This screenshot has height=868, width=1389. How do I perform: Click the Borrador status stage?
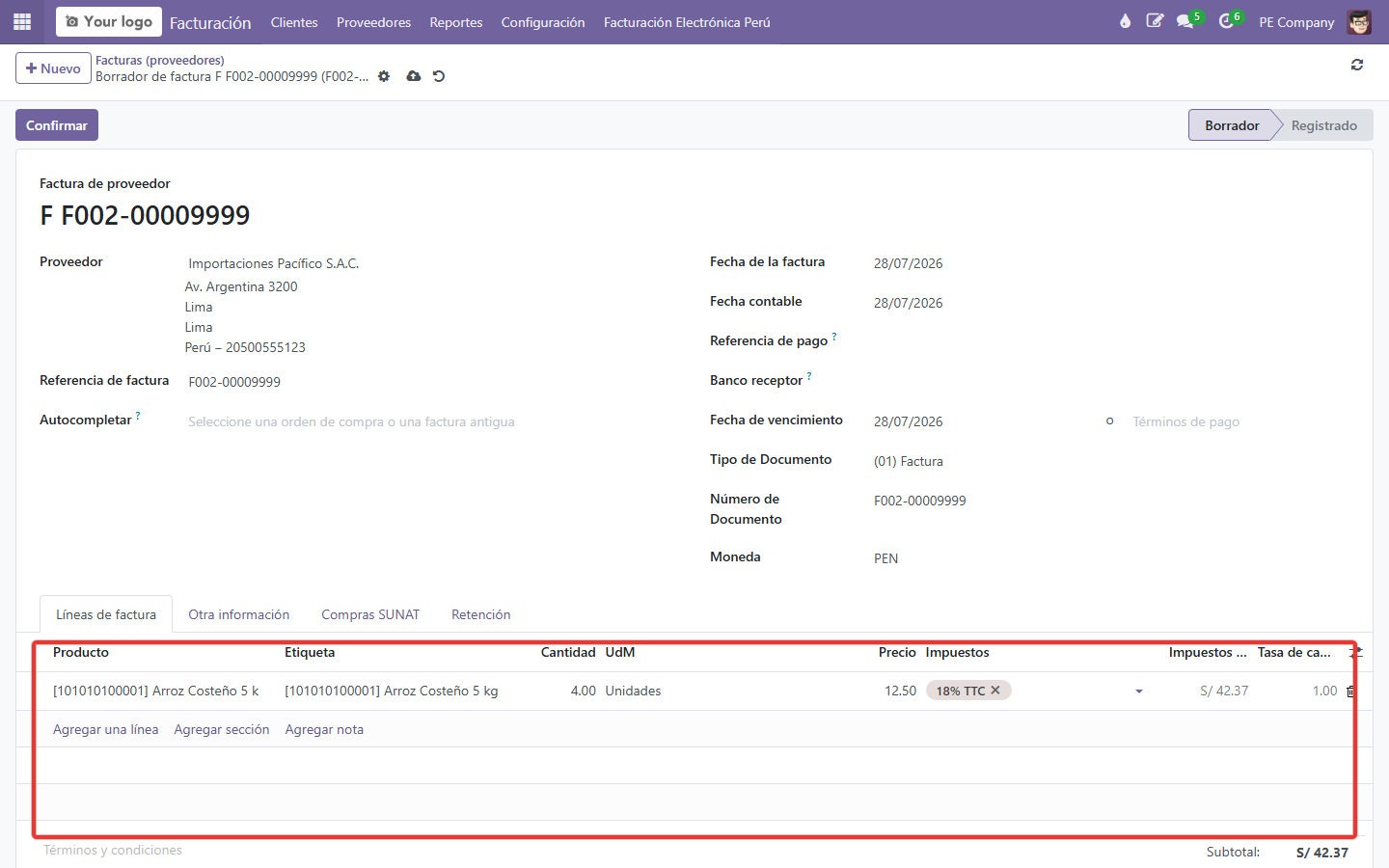pos(1231,125)
